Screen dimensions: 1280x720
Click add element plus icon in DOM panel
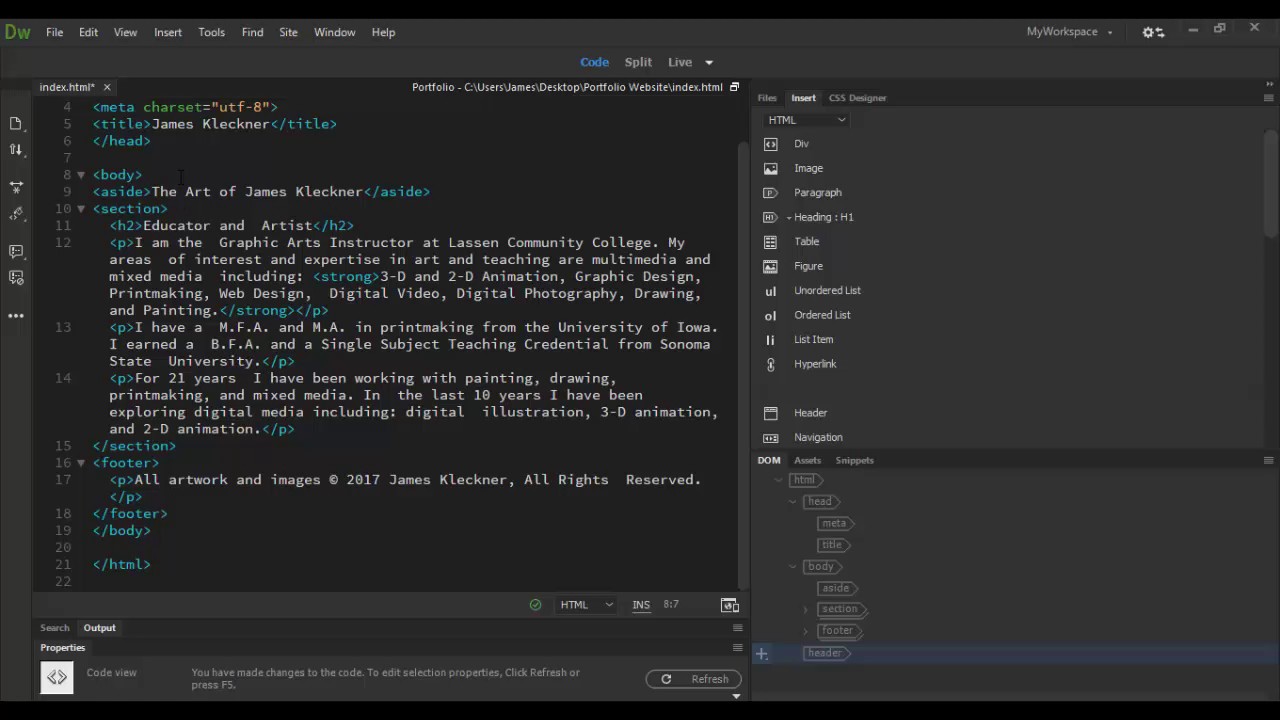(762, 654)
